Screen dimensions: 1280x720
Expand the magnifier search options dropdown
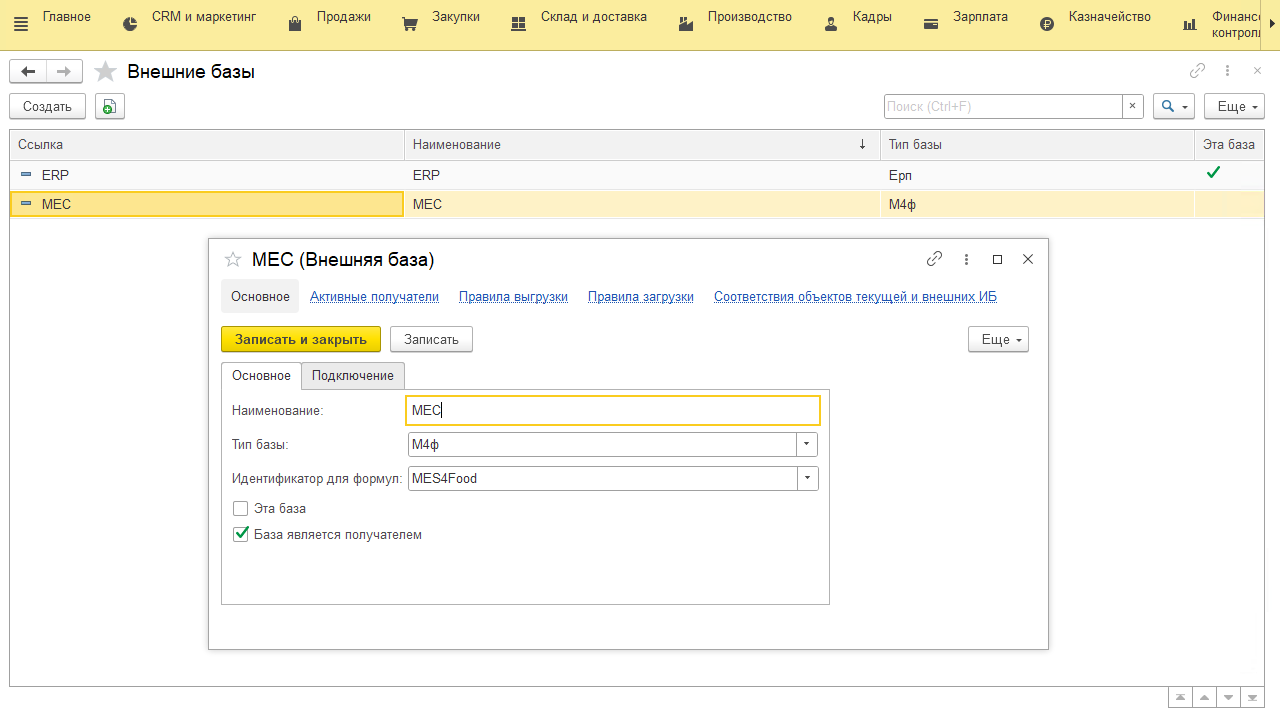(1174, 106)
